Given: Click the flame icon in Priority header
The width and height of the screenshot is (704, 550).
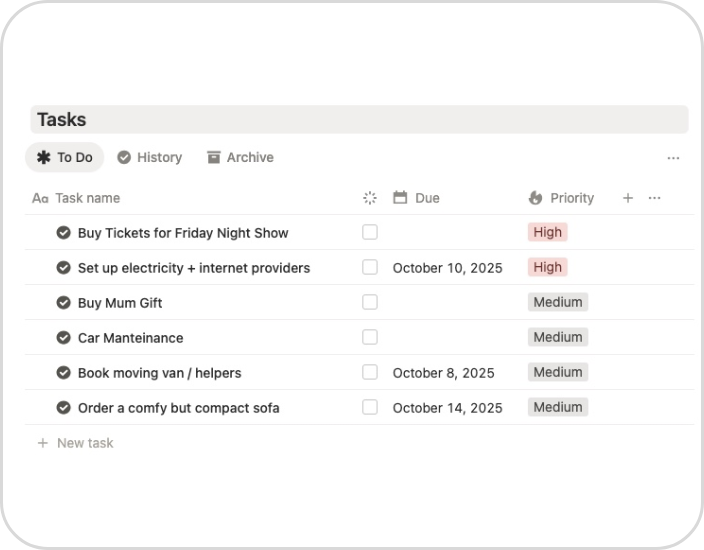Looking at the screenshot, I should (x=535, y=198).
